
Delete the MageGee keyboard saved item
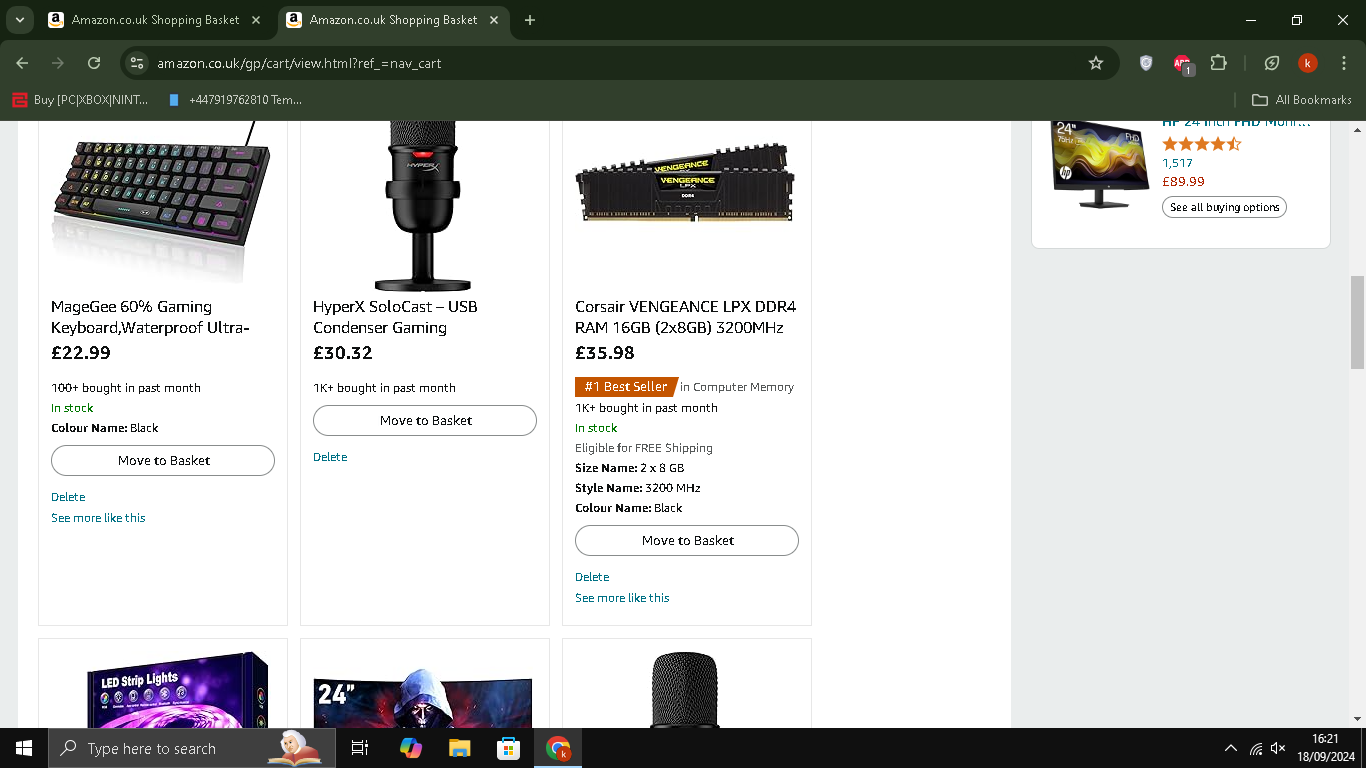pos(68,497)
